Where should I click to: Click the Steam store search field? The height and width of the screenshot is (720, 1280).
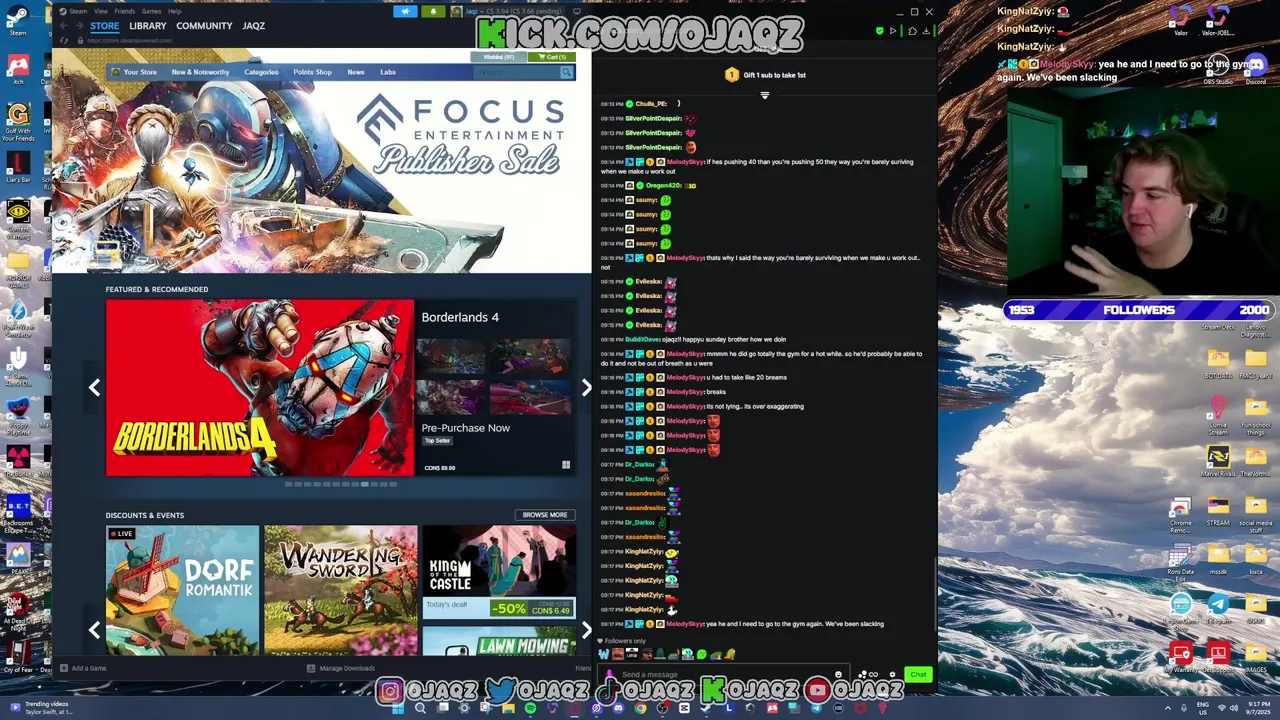[x=516, y=72]
